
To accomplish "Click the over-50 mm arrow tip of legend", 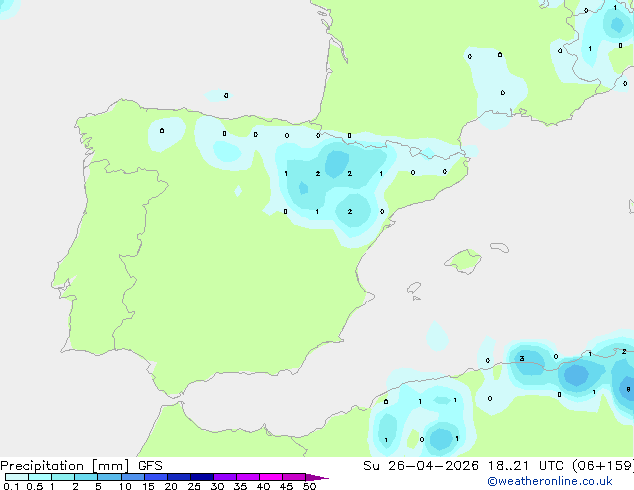I will click(317, 477).
